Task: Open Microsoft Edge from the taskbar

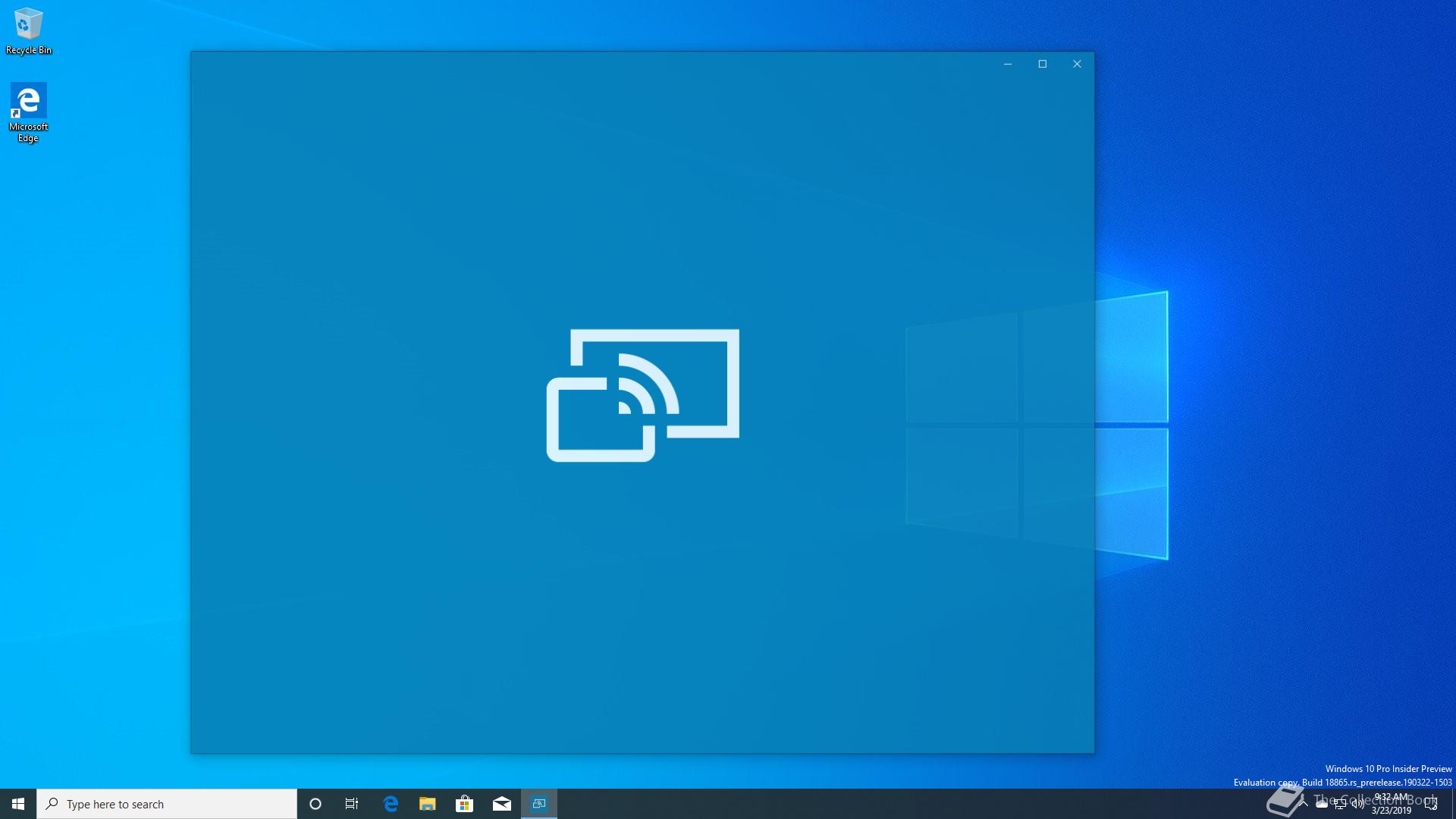Action: point(391,804)
